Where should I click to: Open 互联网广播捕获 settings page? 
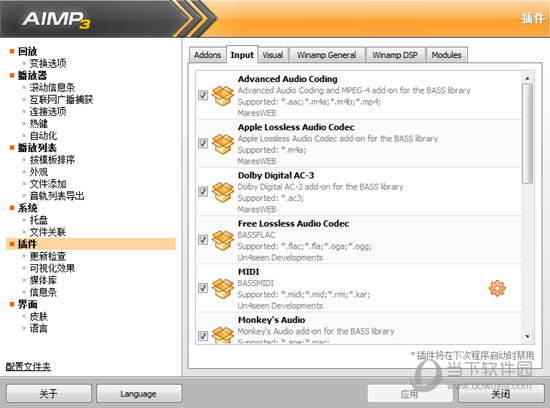click(61, 100)
